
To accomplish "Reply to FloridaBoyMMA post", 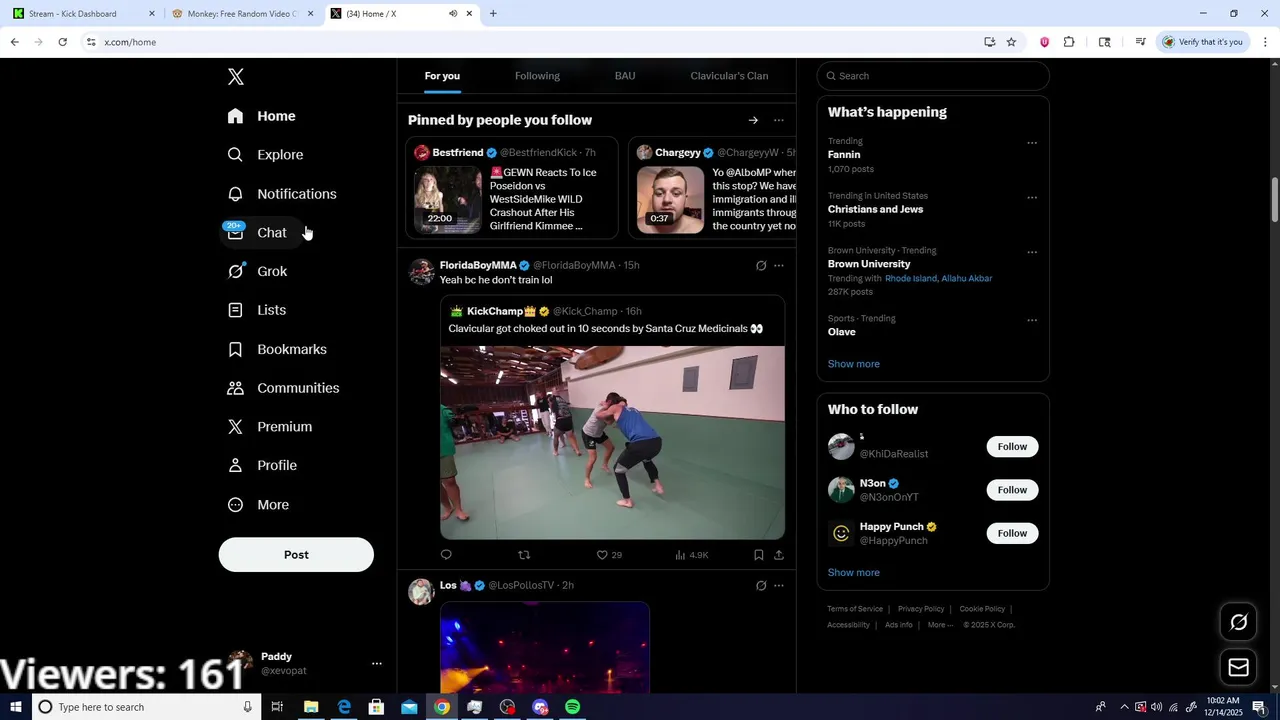I will [446, 555].
